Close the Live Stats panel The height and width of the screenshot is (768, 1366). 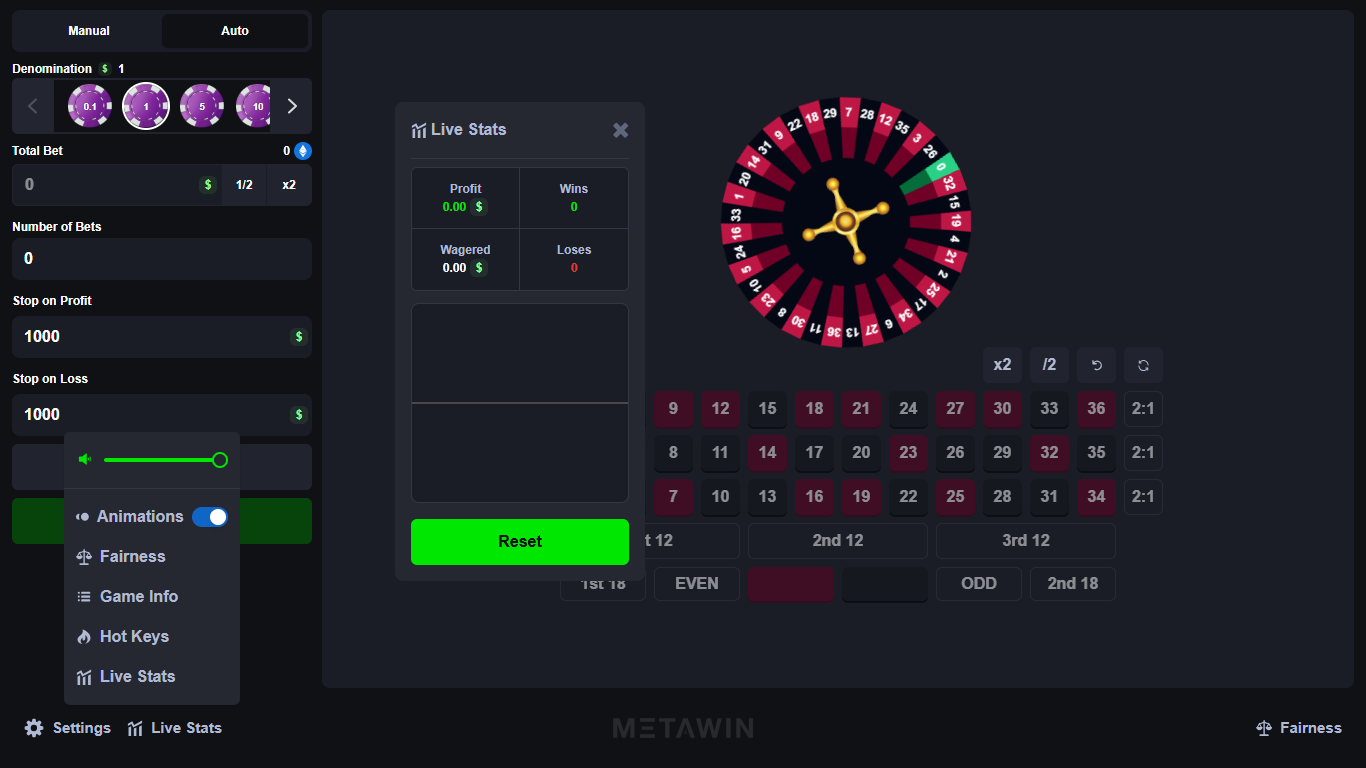(x=621, y=130)
